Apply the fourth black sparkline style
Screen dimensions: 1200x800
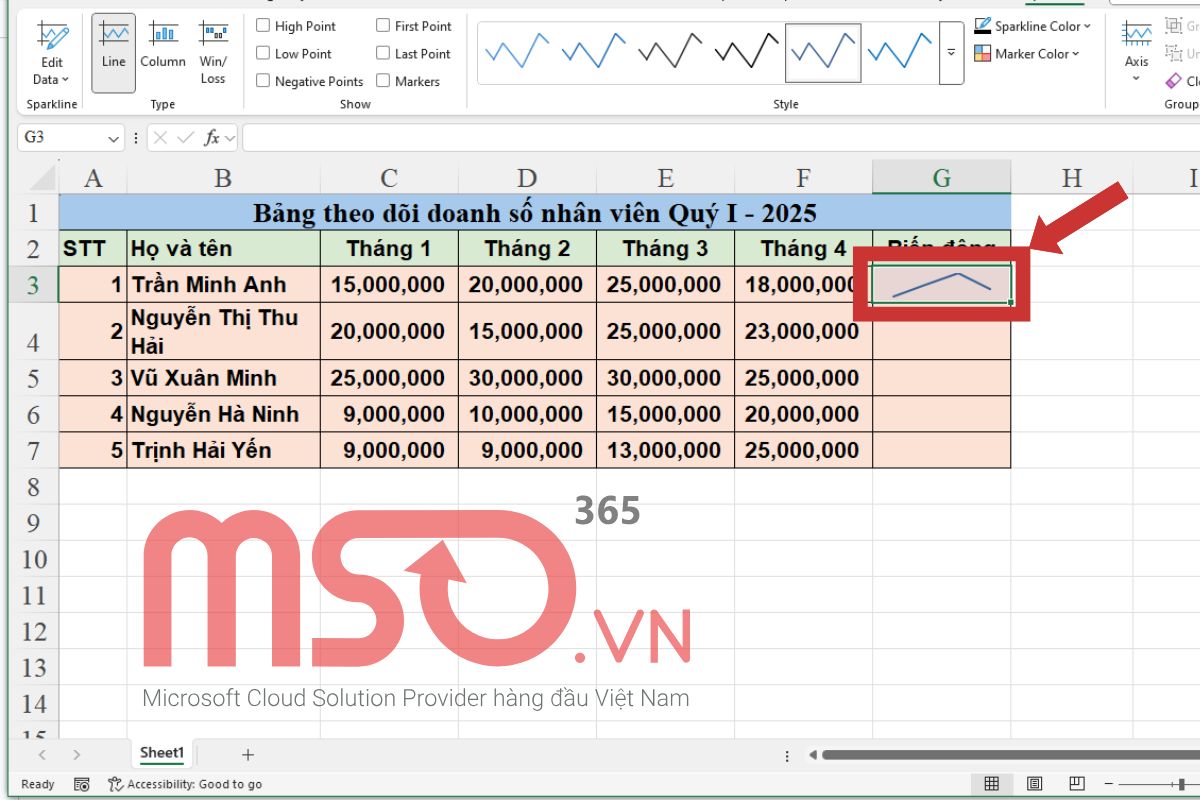coord(746,51)
